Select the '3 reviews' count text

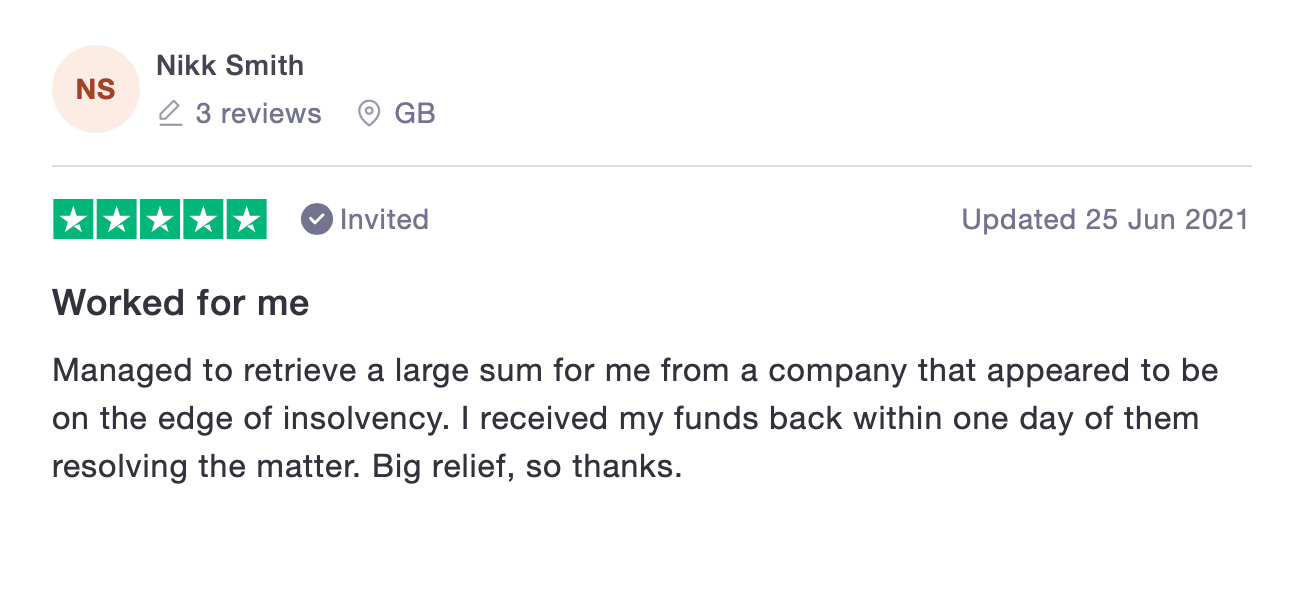pos(258,114)
